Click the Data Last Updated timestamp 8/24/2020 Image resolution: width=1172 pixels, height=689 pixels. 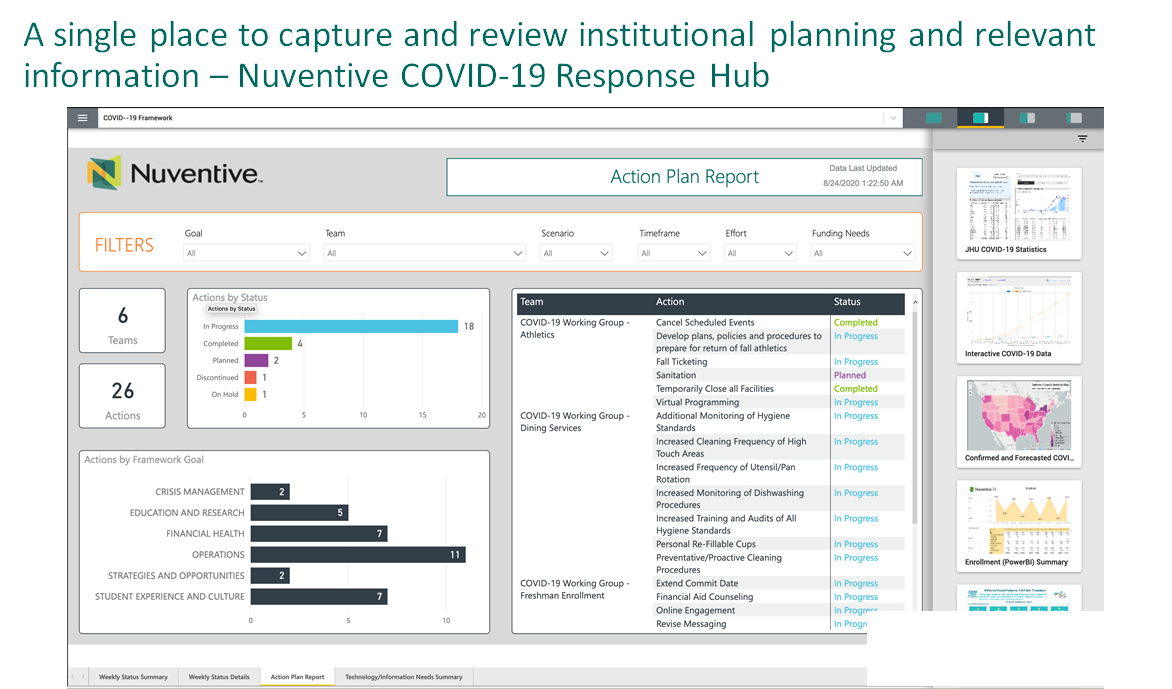pyautogui.click(x=863, y=183)
